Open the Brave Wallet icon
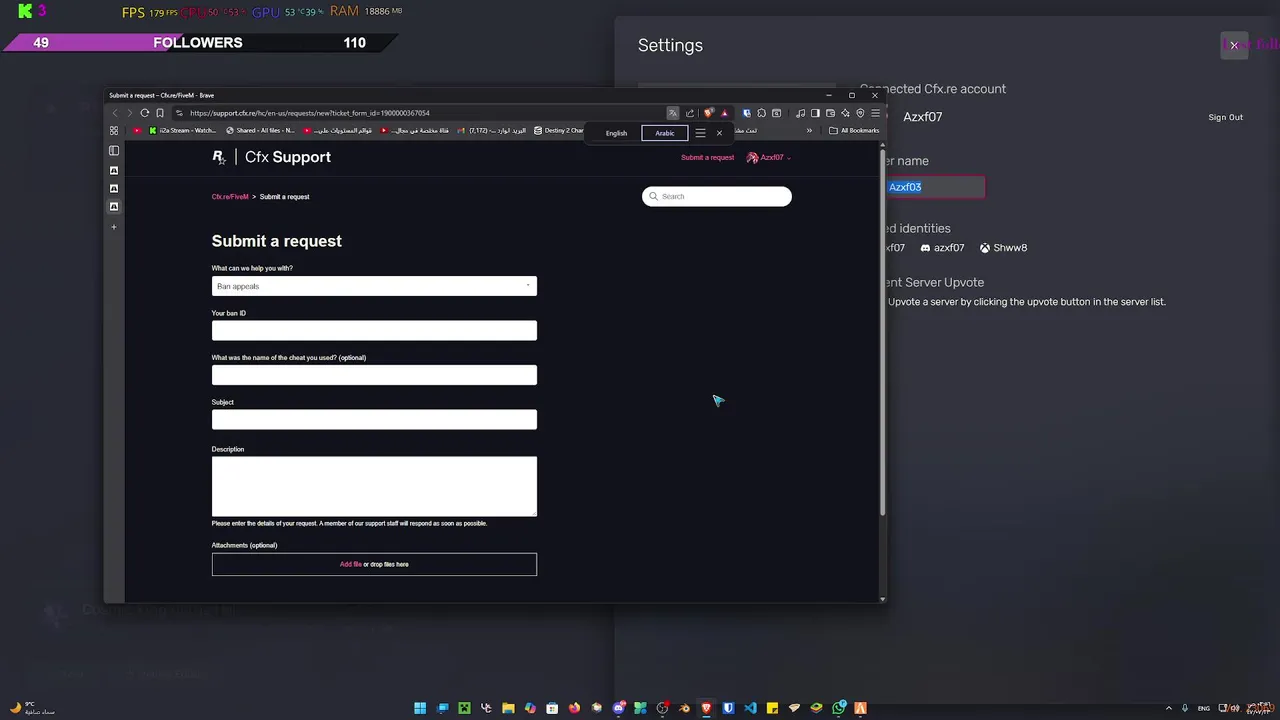The image size is (1280, 720). coord(830,113)
